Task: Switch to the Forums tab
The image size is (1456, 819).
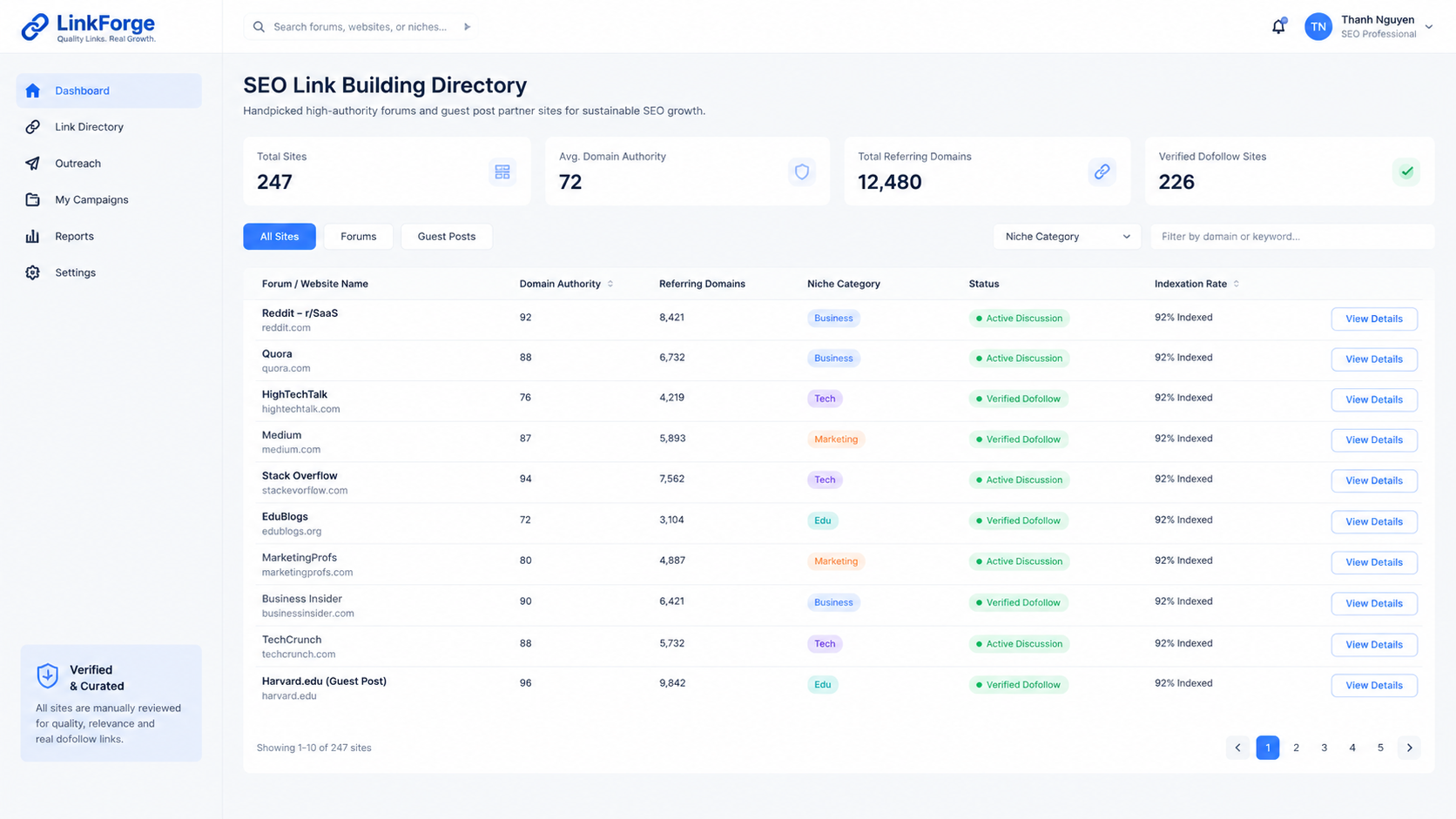Action: click(359, 237)
